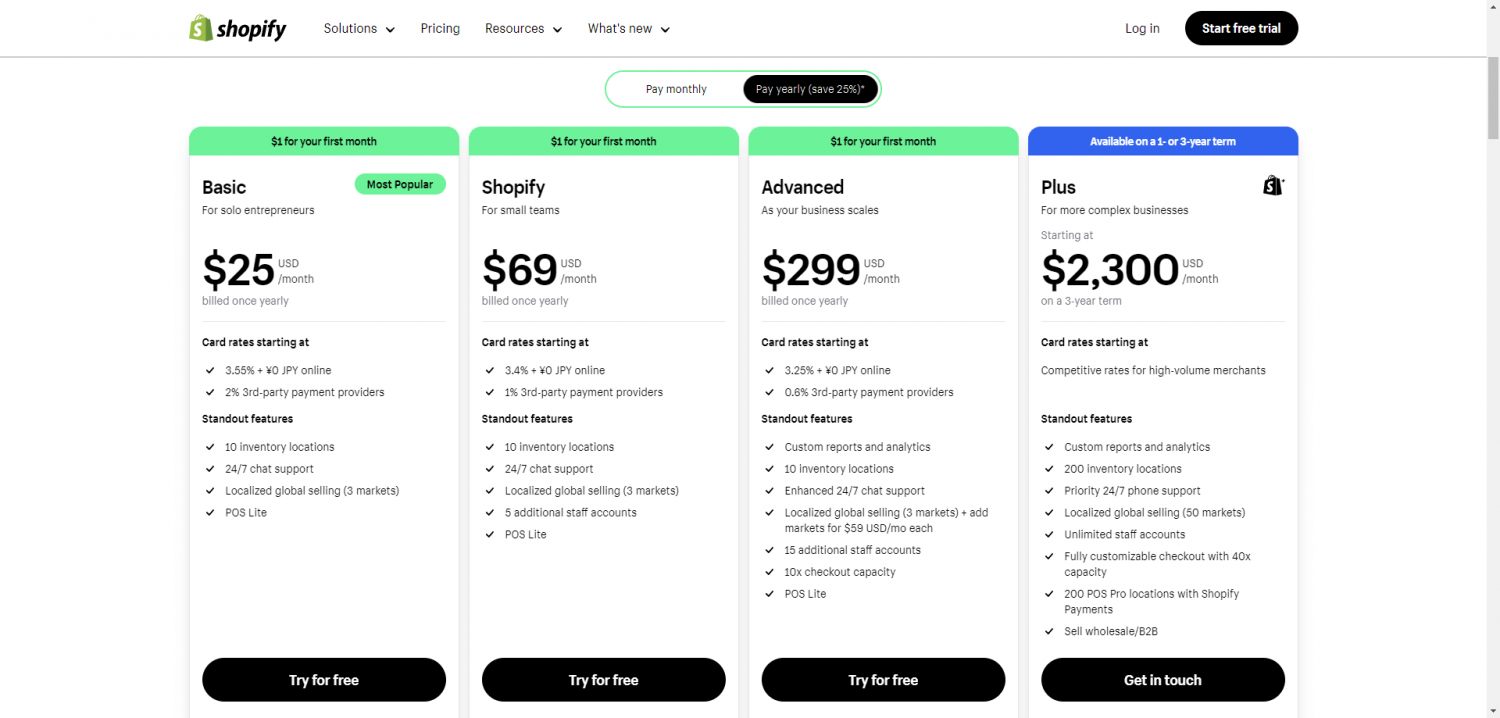Click checkmark next to Unlimited staff accounts

coord(1049,534)
